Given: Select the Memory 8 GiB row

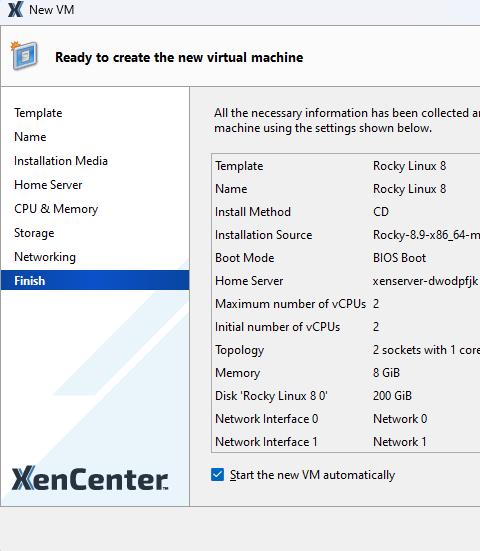Looking at the screenshot, I should [346, 373].
